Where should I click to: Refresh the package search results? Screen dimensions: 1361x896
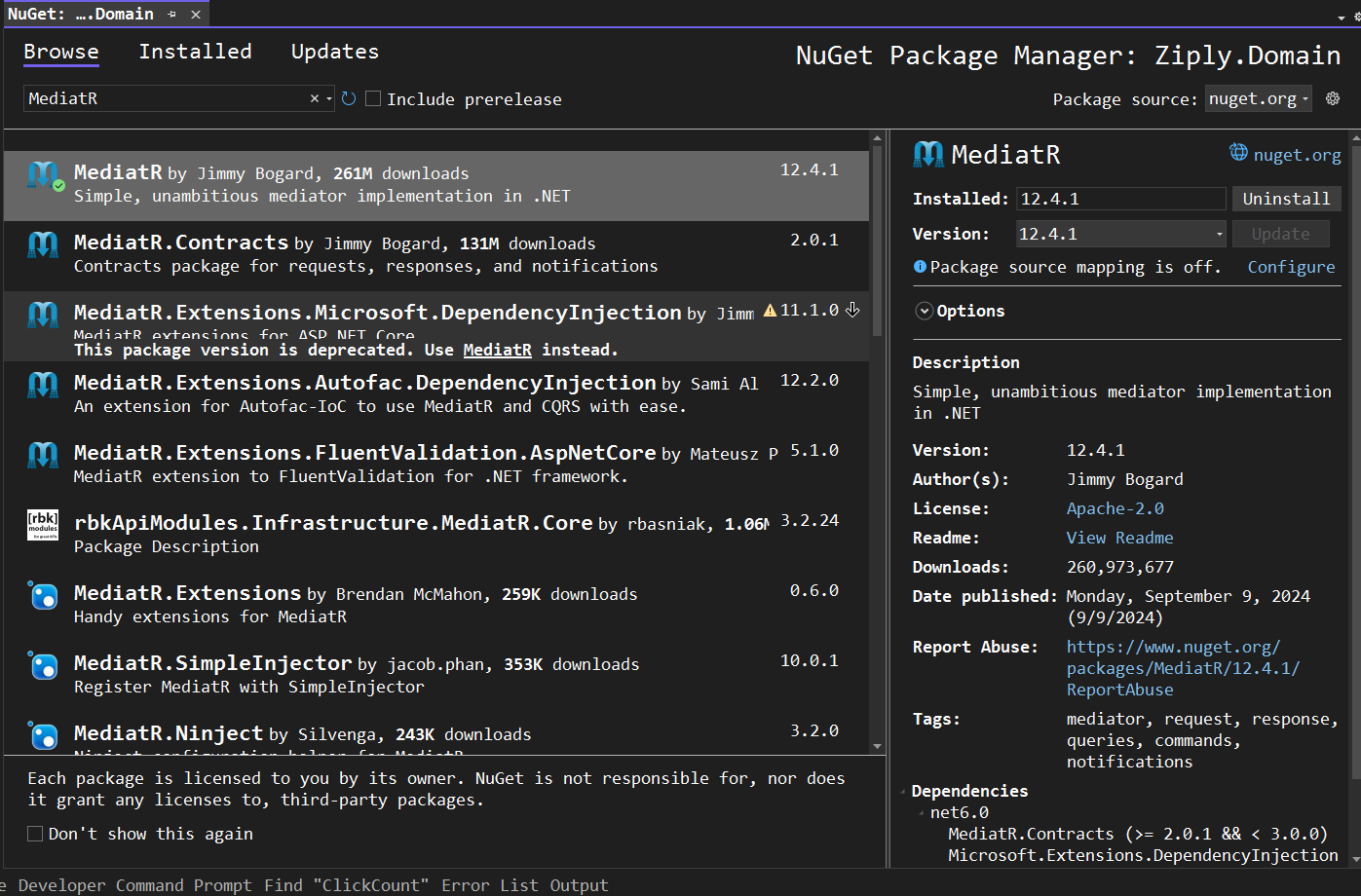[349, 98]
